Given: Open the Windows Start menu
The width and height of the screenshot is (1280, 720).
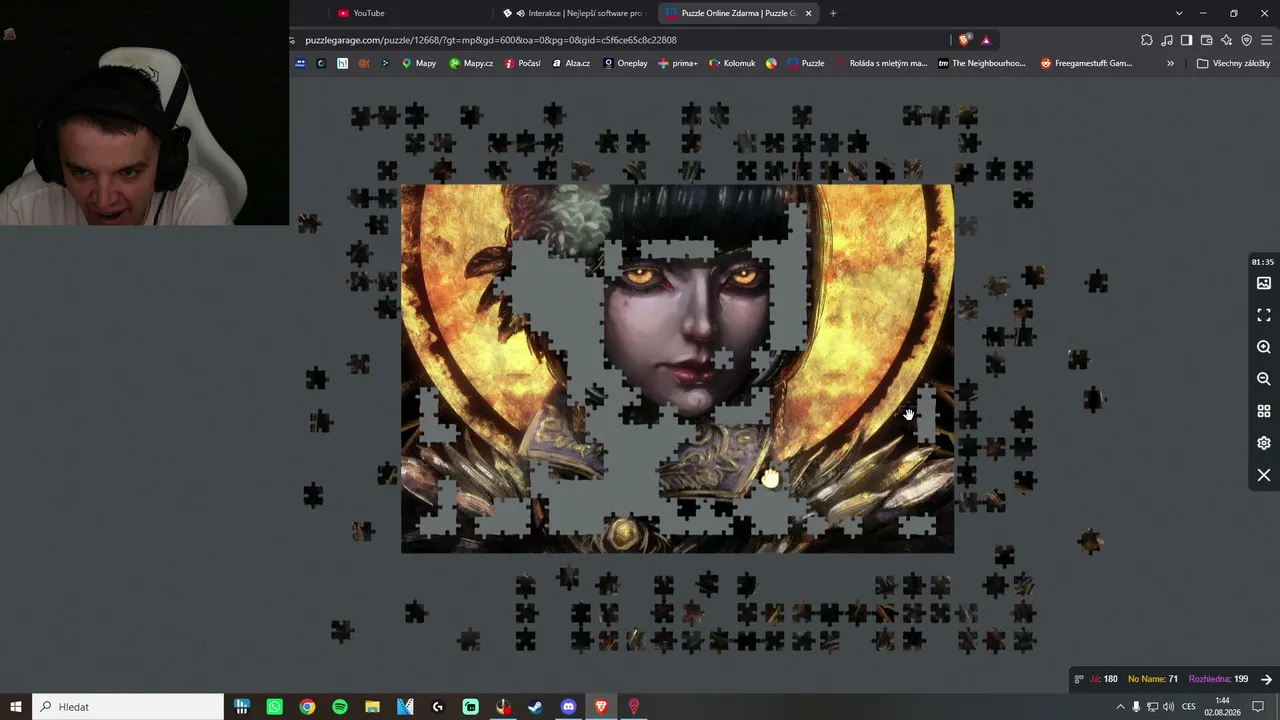Looking at the screenshot, I should point(16,707).
